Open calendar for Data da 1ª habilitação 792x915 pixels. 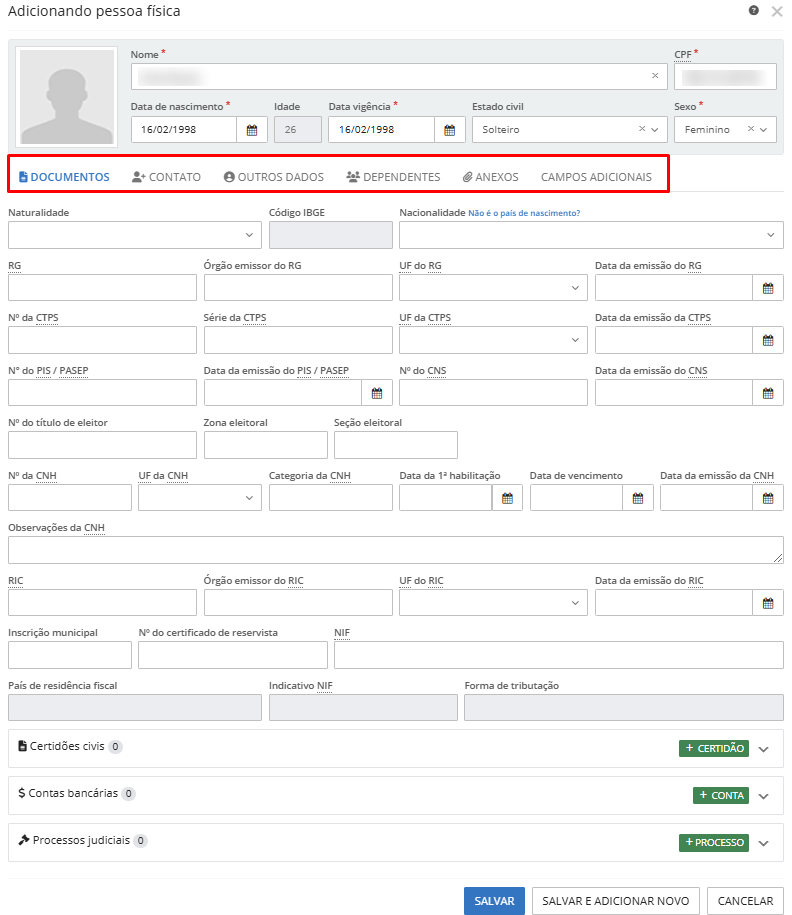pyautogui.click(x=507, y=498)
